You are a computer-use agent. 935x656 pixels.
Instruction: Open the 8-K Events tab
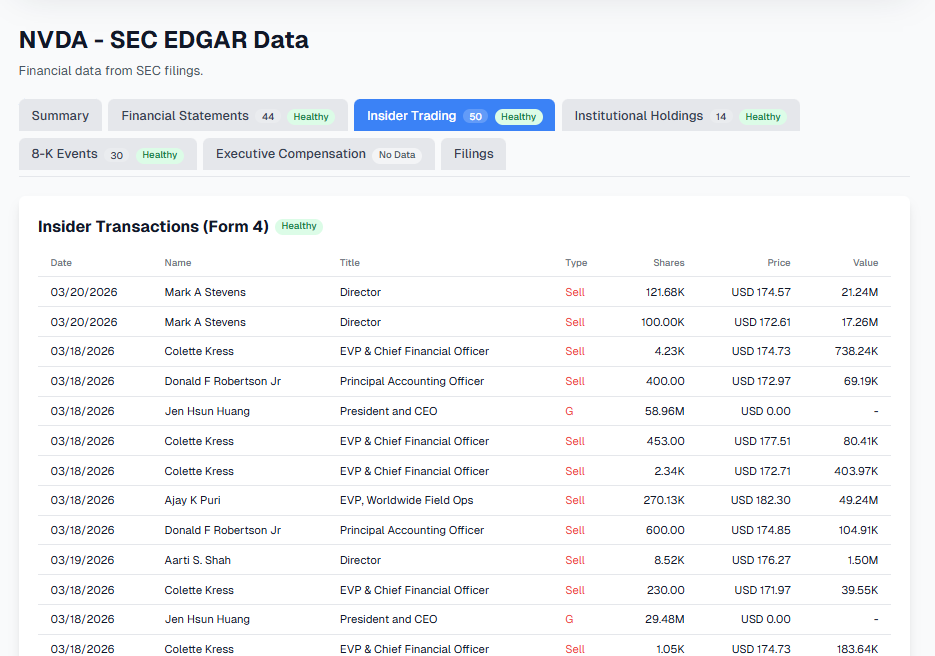(63, 154)
